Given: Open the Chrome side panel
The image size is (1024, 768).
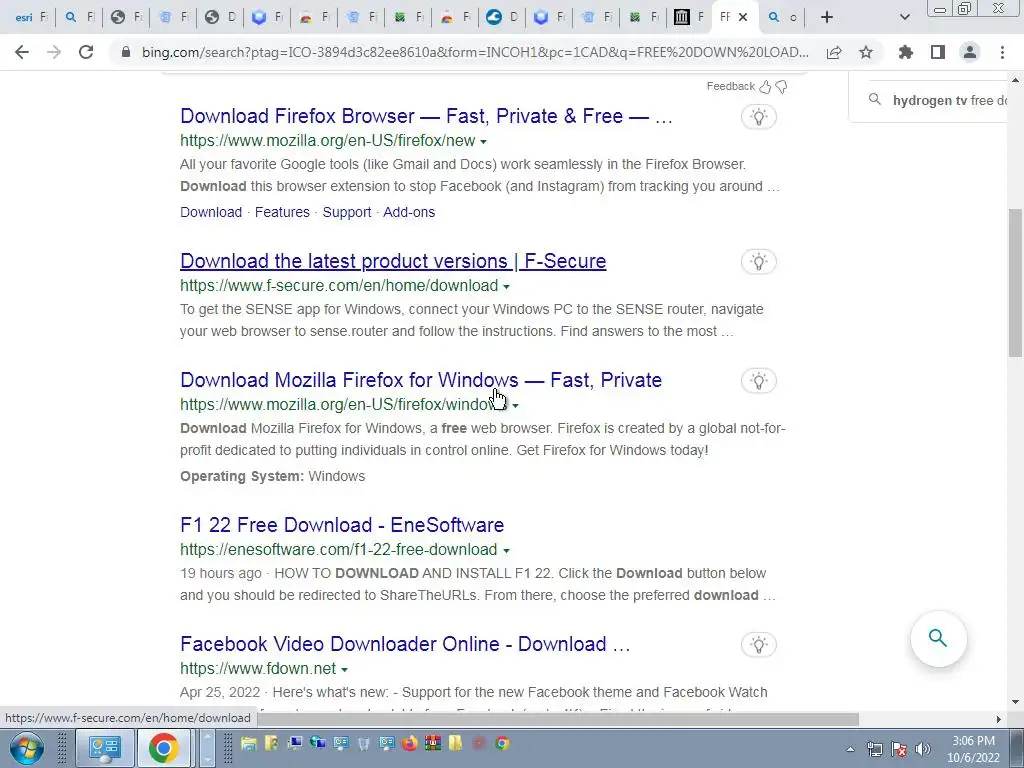Looking at the screenshot, I should [938, 52].
